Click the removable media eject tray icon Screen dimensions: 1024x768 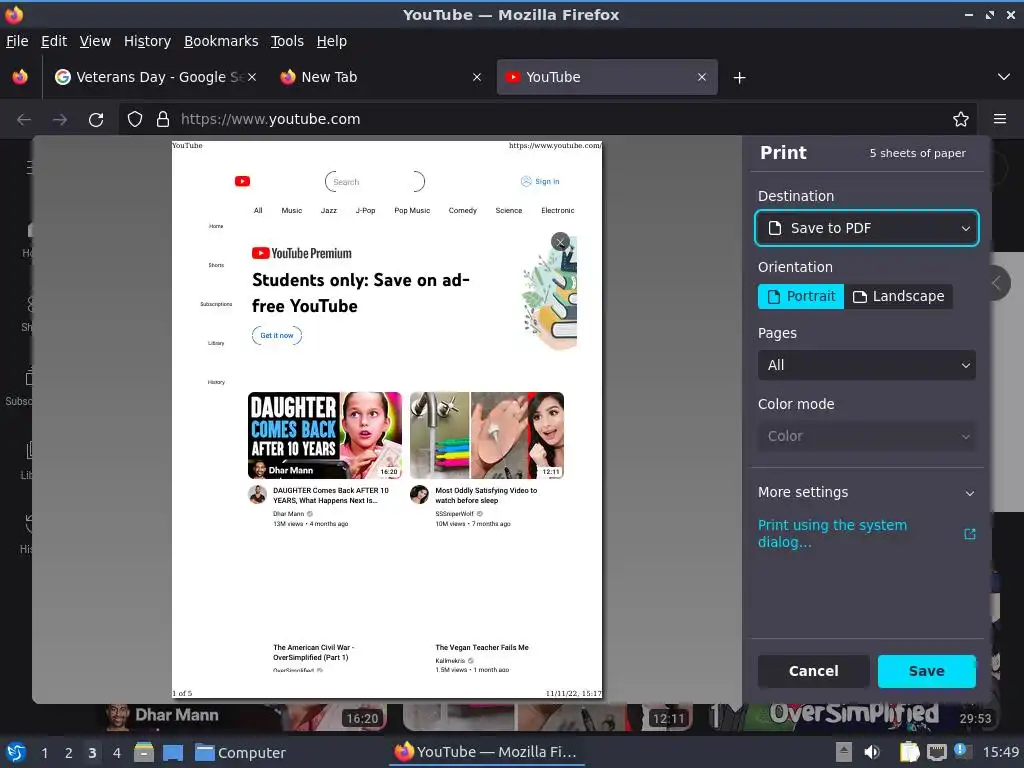pos(844,752)
